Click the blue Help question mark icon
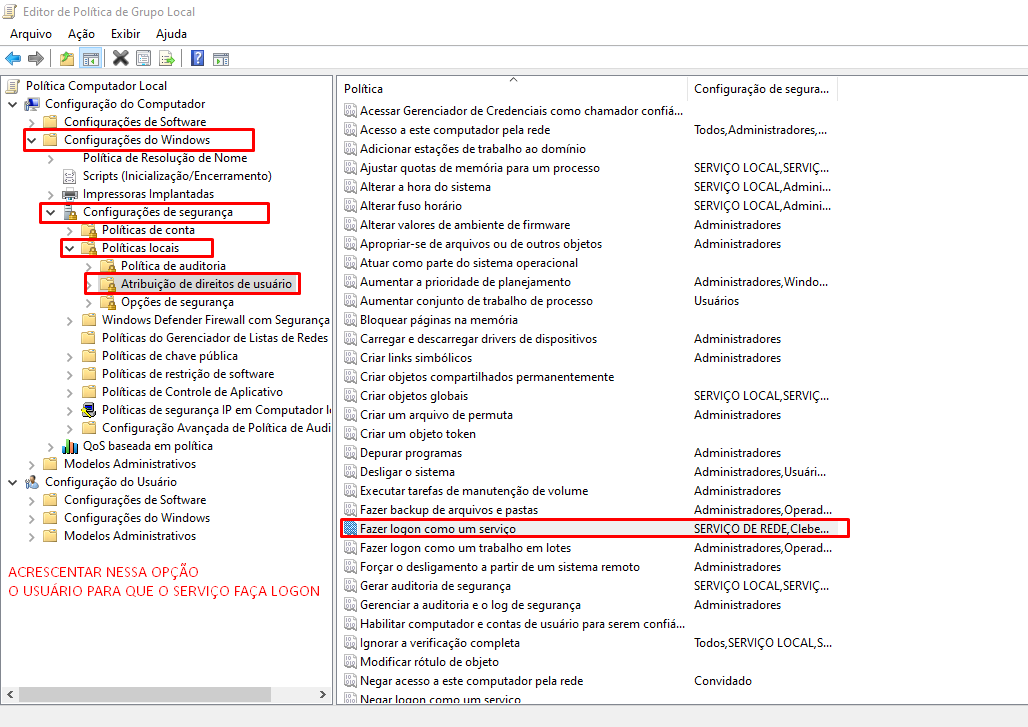The height and width of the screenshot is (727, 1028). tap(197, 58)
